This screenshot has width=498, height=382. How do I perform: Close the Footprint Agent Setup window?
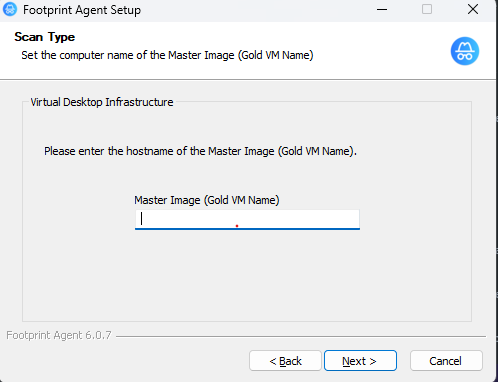[x=473, y=9]
